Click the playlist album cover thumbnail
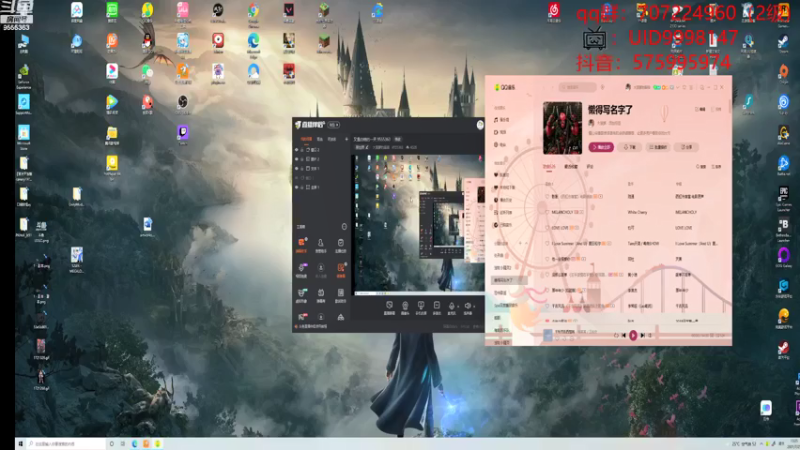The width and height of the screenshot is (800, 450). click(x=562, y=128)
